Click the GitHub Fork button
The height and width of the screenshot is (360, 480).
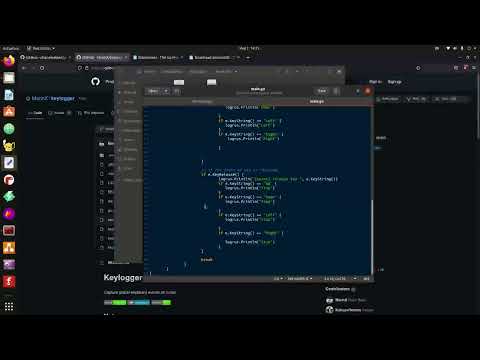pyautogui.click(x=417, y=99)
